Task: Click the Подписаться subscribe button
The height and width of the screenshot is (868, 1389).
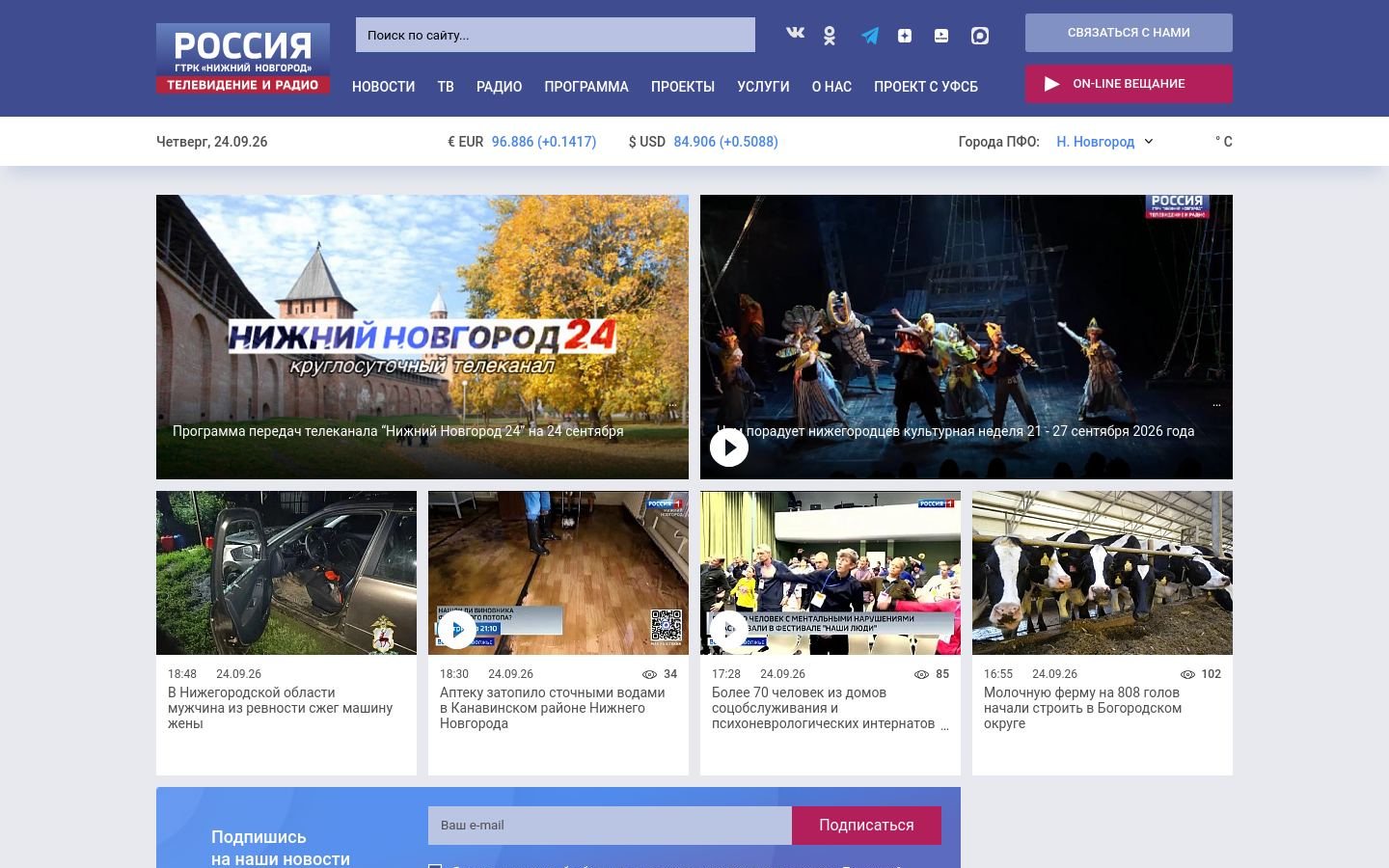Action: (866, 826)
